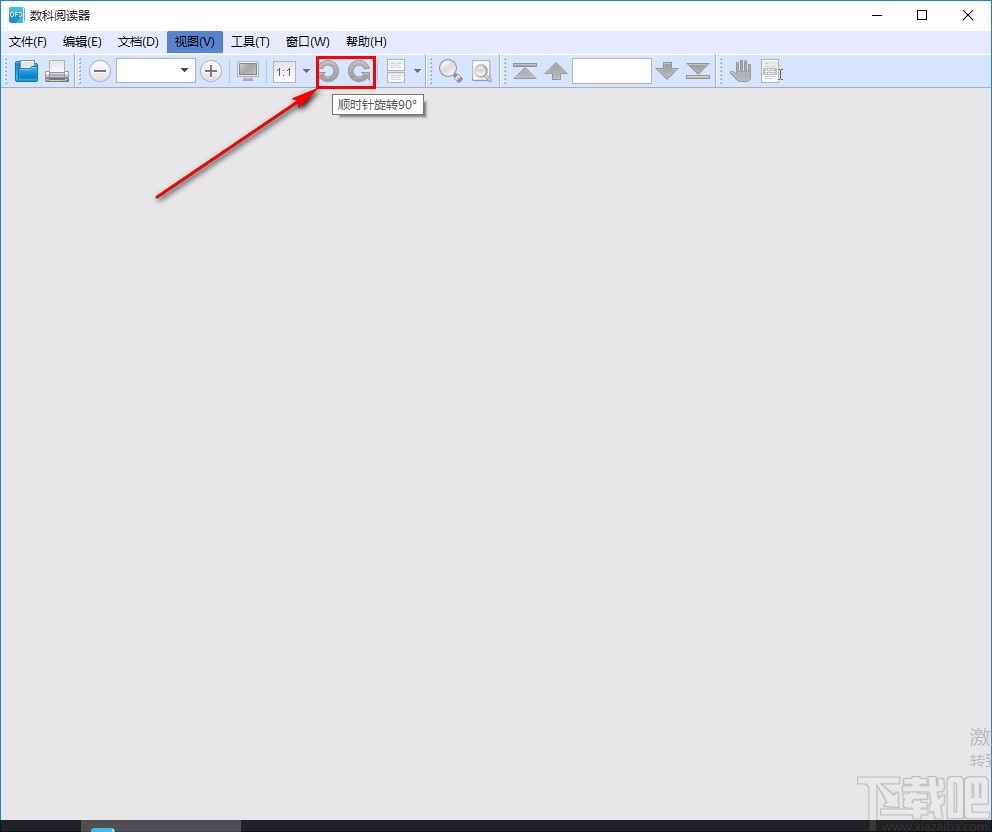This screenshot has width=992, height=832.
Task: Open the 视图(V) menu
Action: 195,42
